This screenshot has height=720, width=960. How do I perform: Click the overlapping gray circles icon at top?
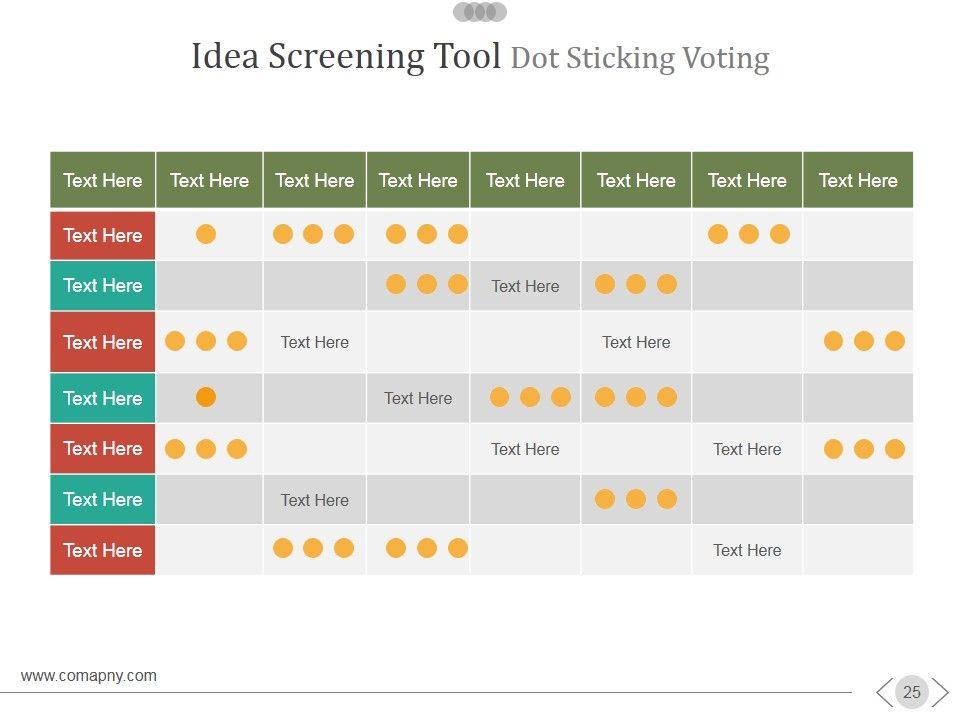pos(480,12)
